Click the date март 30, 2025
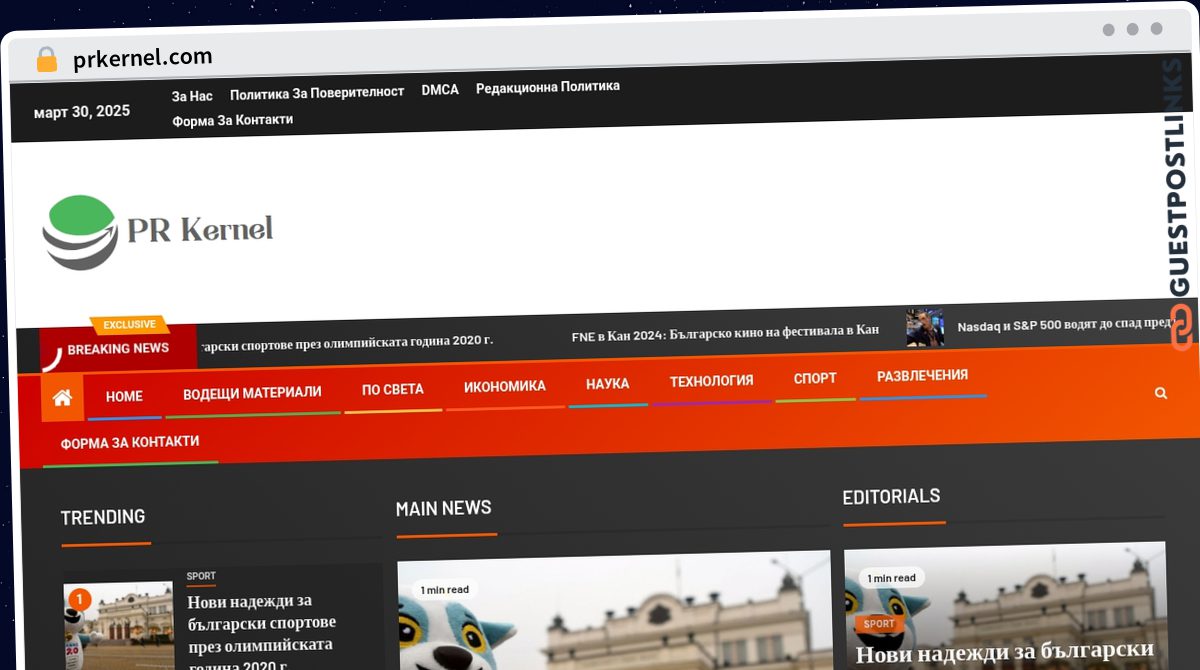 [82, 112]
